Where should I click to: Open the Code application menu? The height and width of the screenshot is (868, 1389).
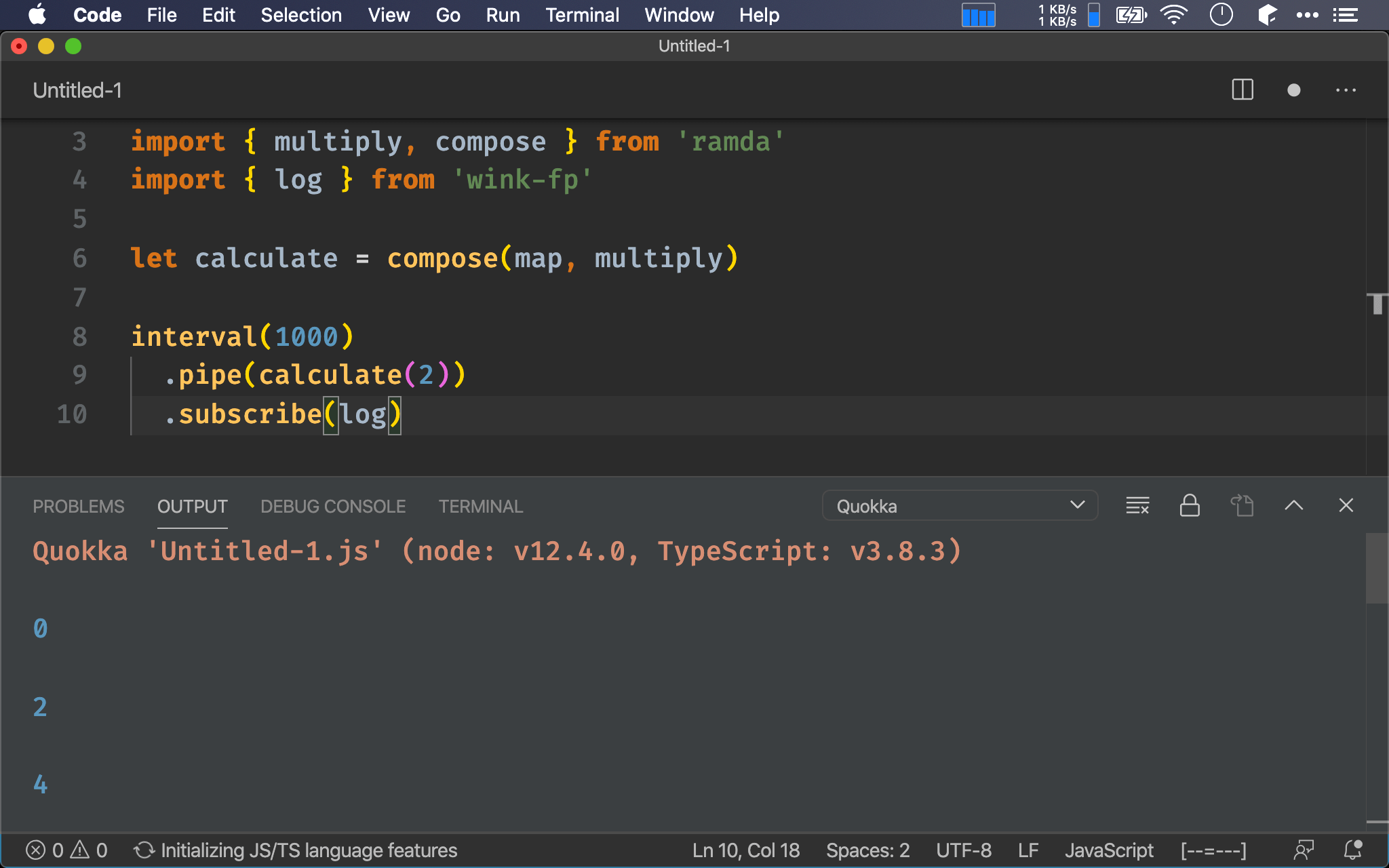pyautogui.click(x=97, y=15)
